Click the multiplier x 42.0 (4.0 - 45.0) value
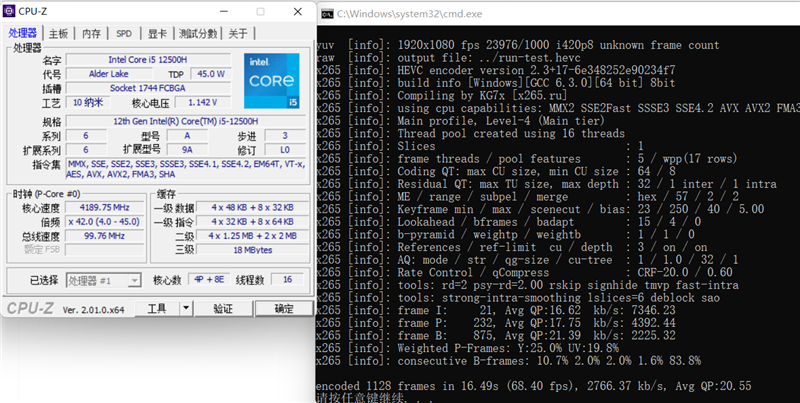 click(x=105, y=222)
